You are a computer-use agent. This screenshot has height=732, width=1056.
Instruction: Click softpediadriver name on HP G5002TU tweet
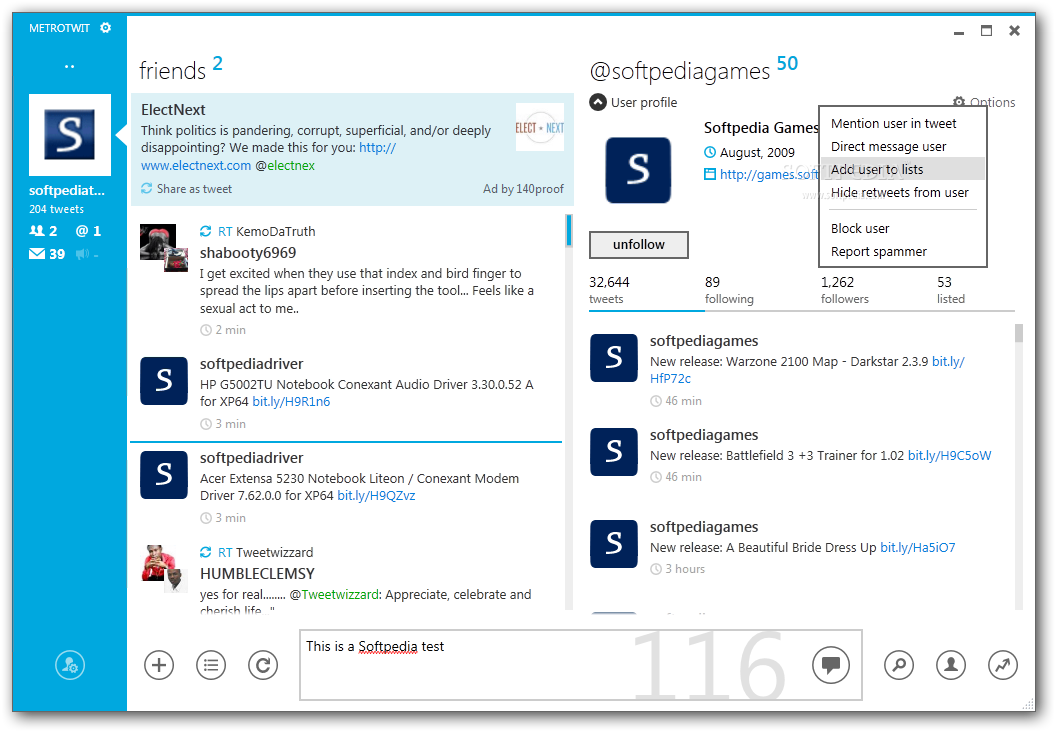[251, 364]
